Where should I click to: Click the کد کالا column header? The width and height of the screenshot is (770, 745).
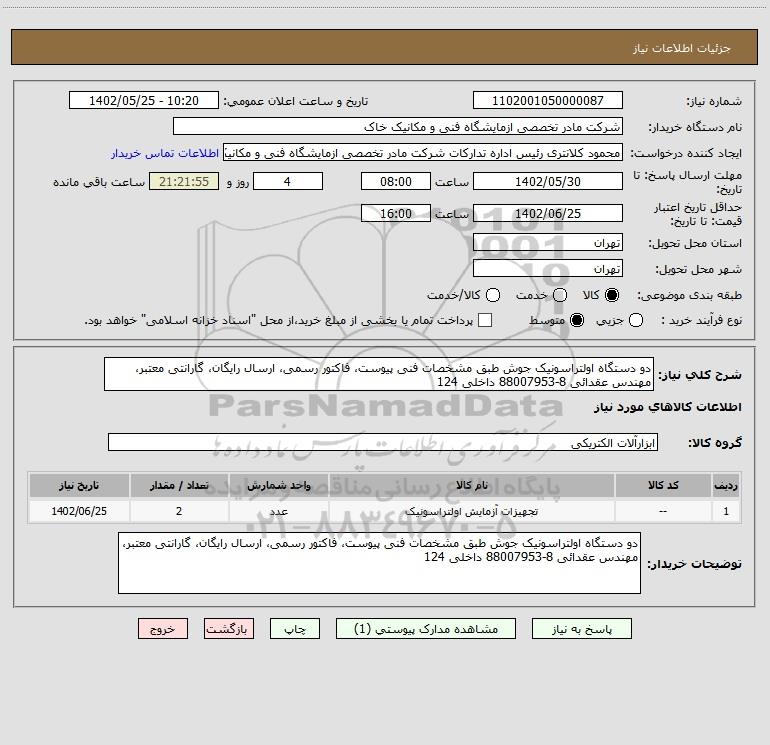point(663,485)
